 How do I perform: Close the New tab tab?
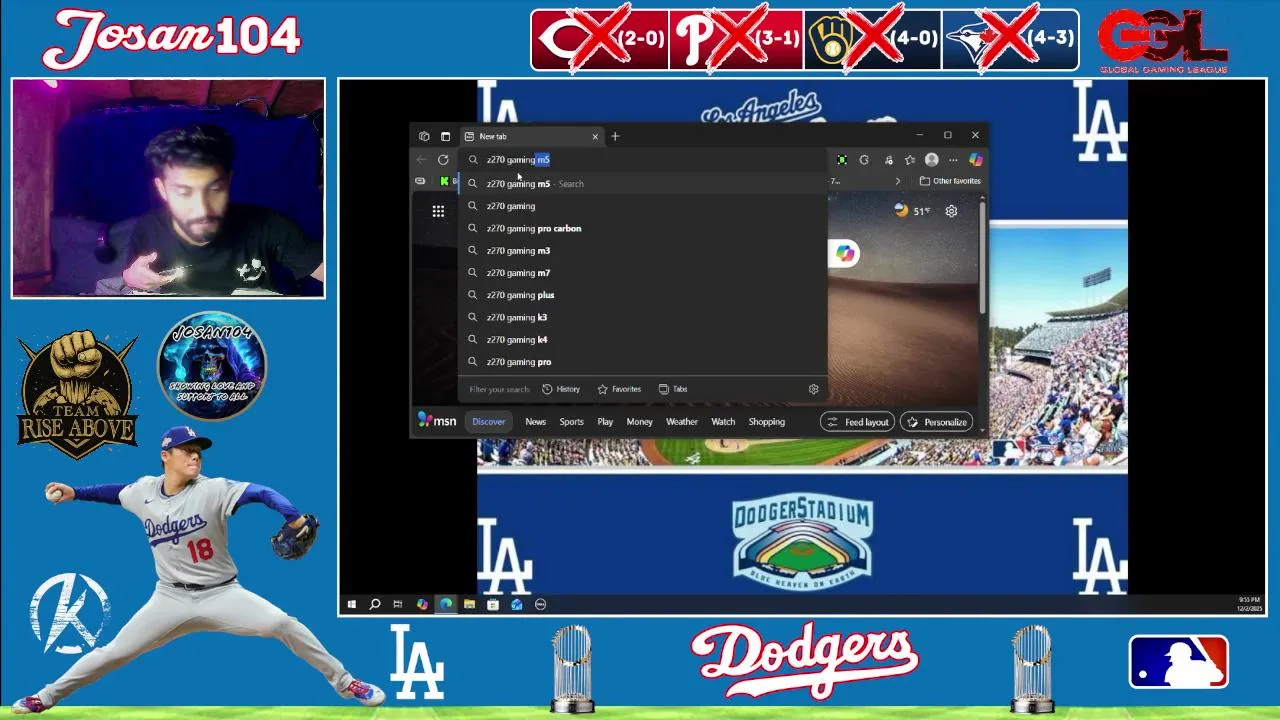[595, 136]
